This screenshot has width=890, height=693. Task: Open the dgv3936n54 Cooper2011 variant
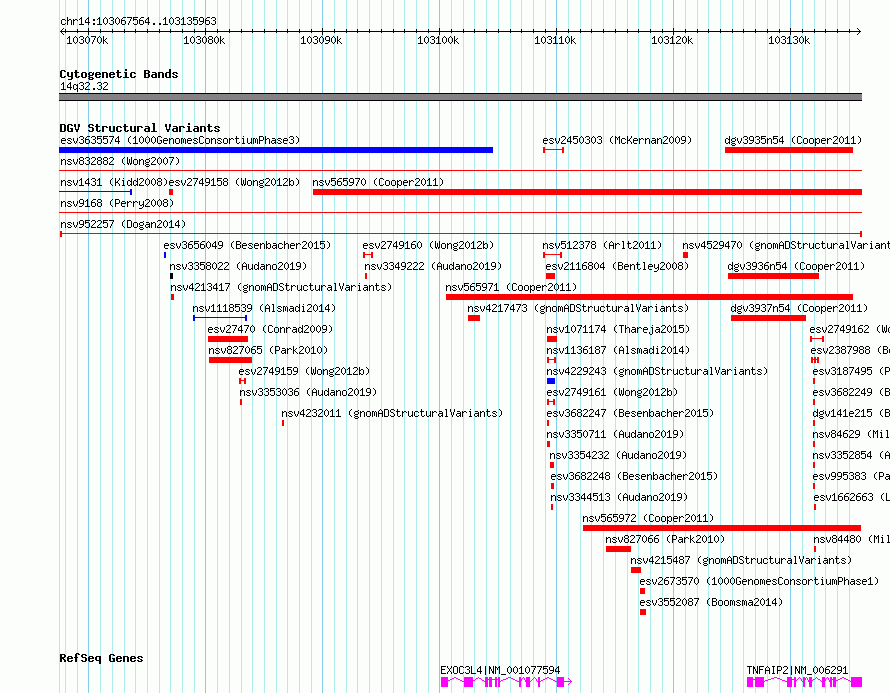[796, 266]
